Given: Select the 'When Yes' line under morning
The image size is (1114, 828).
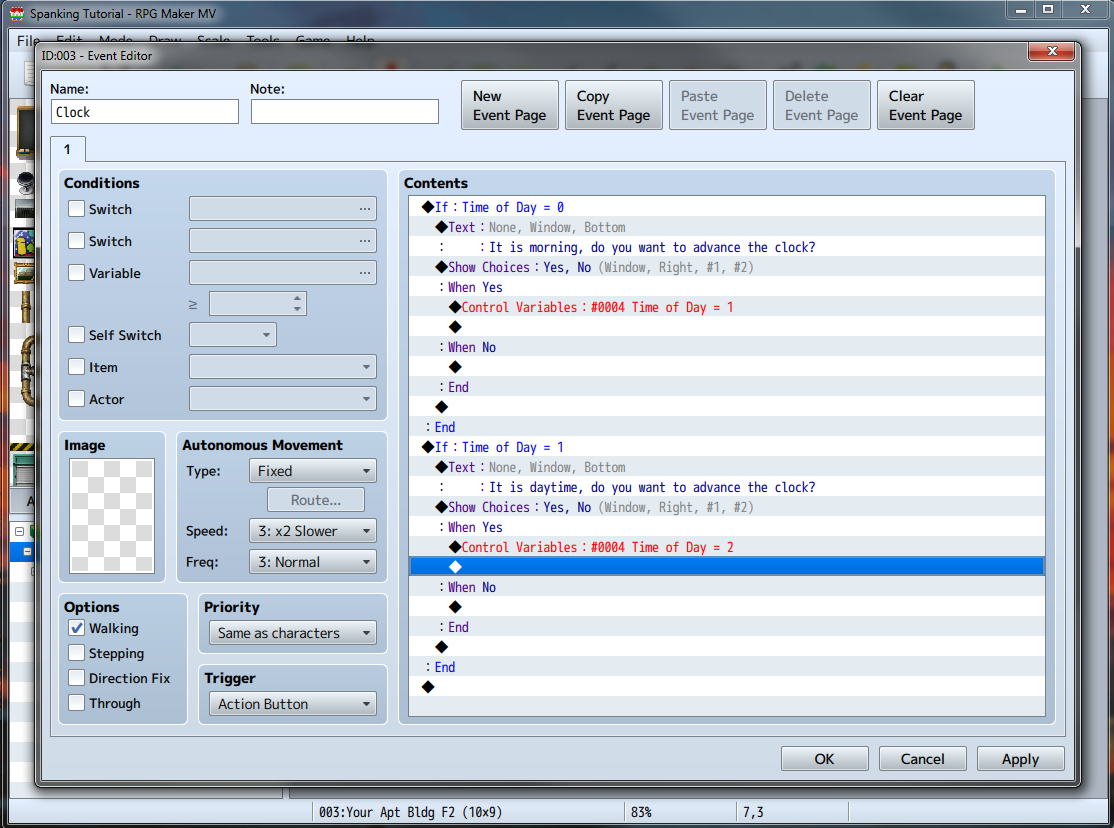Looking at the screenshot, I should point(727,287).
